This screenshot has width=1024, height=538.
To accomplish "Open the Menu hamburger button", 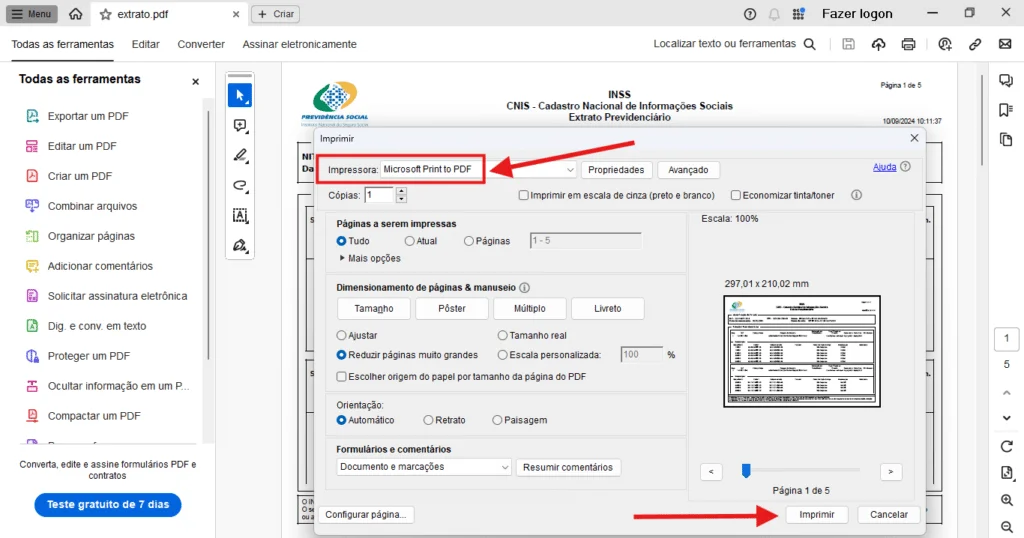I will point(31,14).
